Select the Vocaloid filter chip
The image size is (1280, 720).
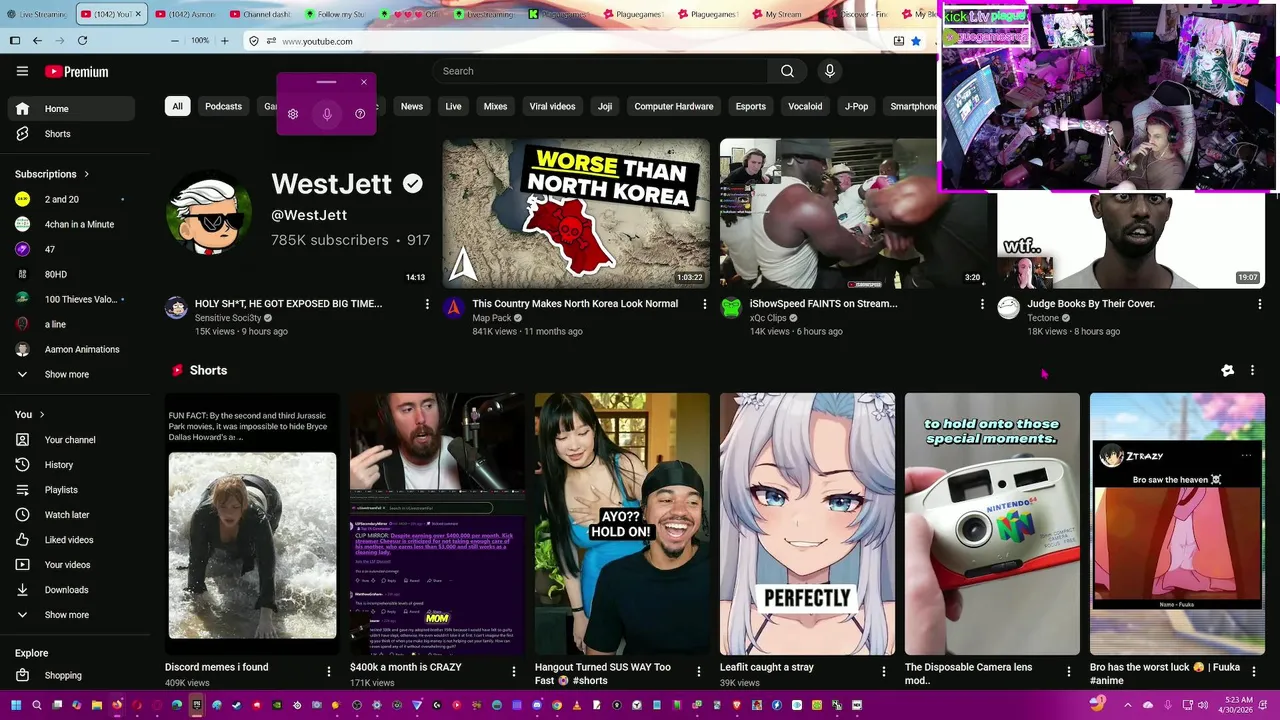pyautogui.click(x=805, y=106)
